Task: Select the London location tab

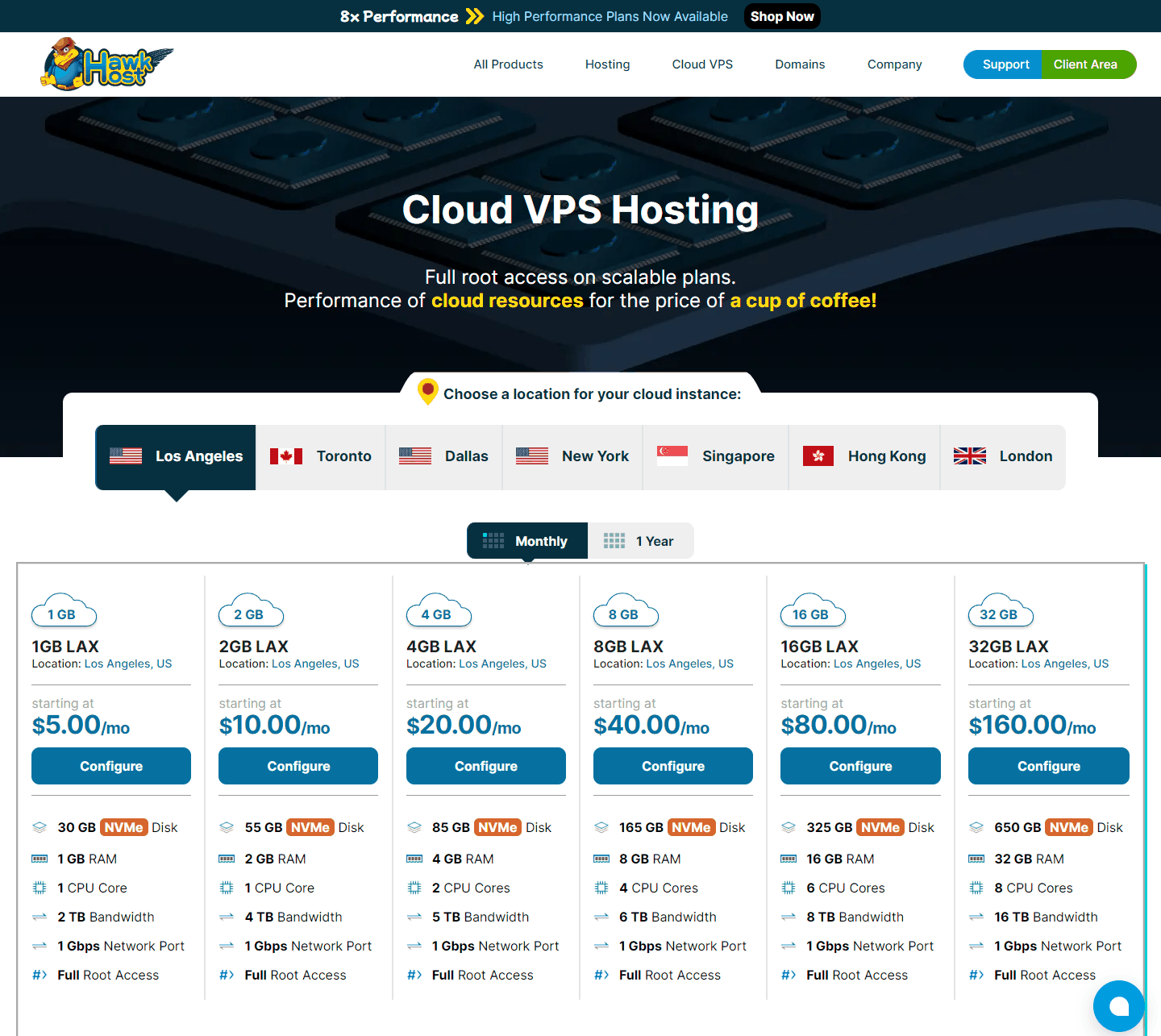Action: 1003,457
